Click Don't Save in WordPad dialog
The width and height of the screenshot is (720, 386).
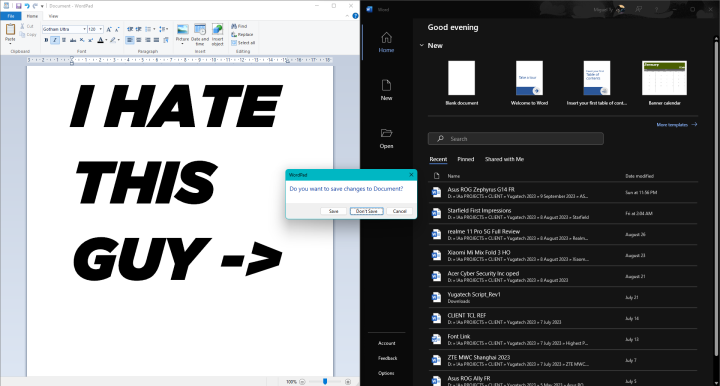pyautogui.click(x=366, y=211)
